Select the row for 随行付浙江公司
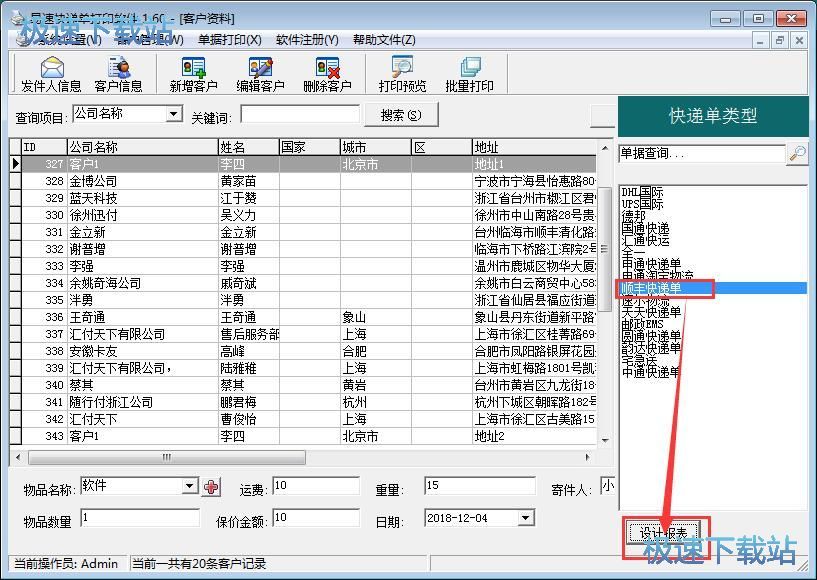Viewport: 817px width, 580px height. [303, 402]
